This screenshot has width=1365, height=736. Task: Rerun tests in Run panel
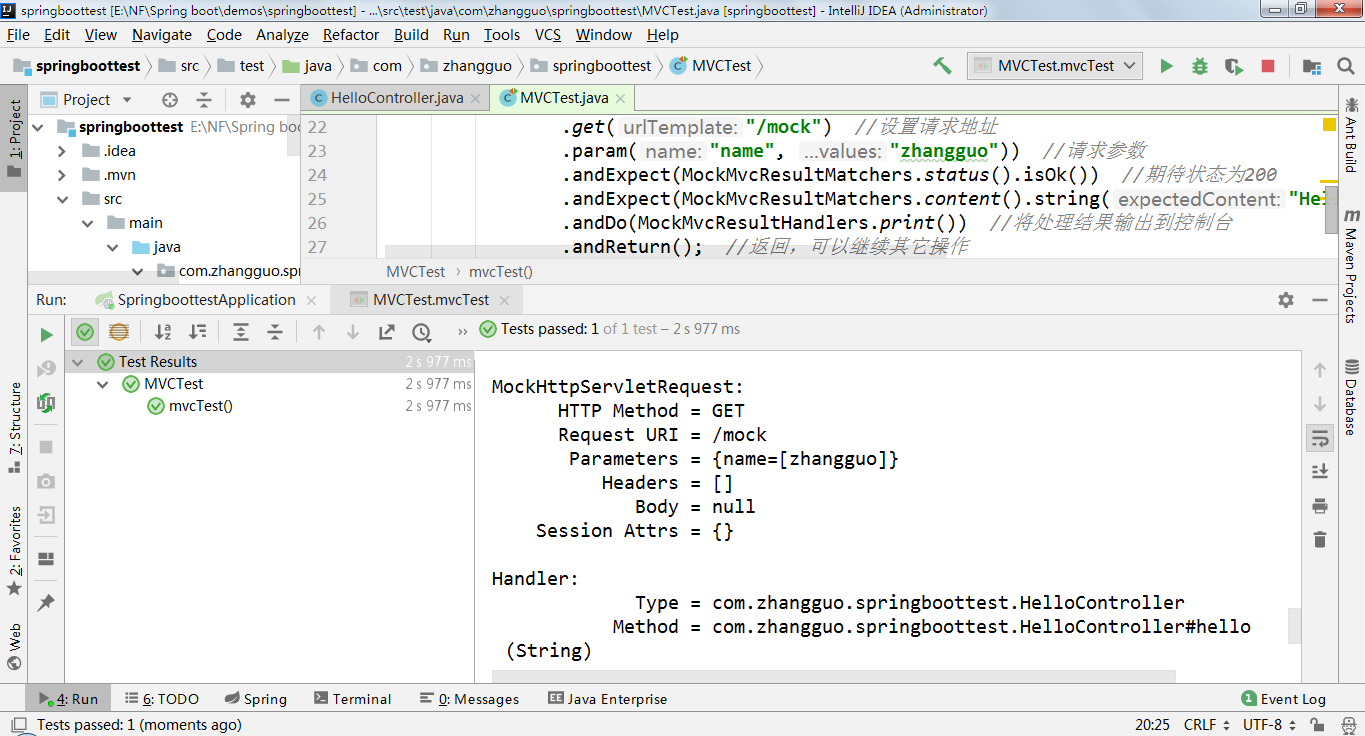(x=46, y=334)
